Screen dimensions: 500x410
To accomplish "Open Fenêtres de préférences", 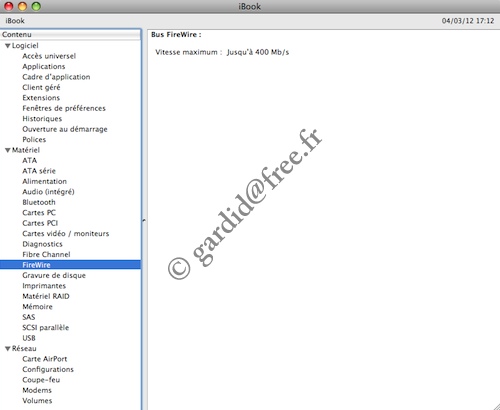I will [64, 108].
